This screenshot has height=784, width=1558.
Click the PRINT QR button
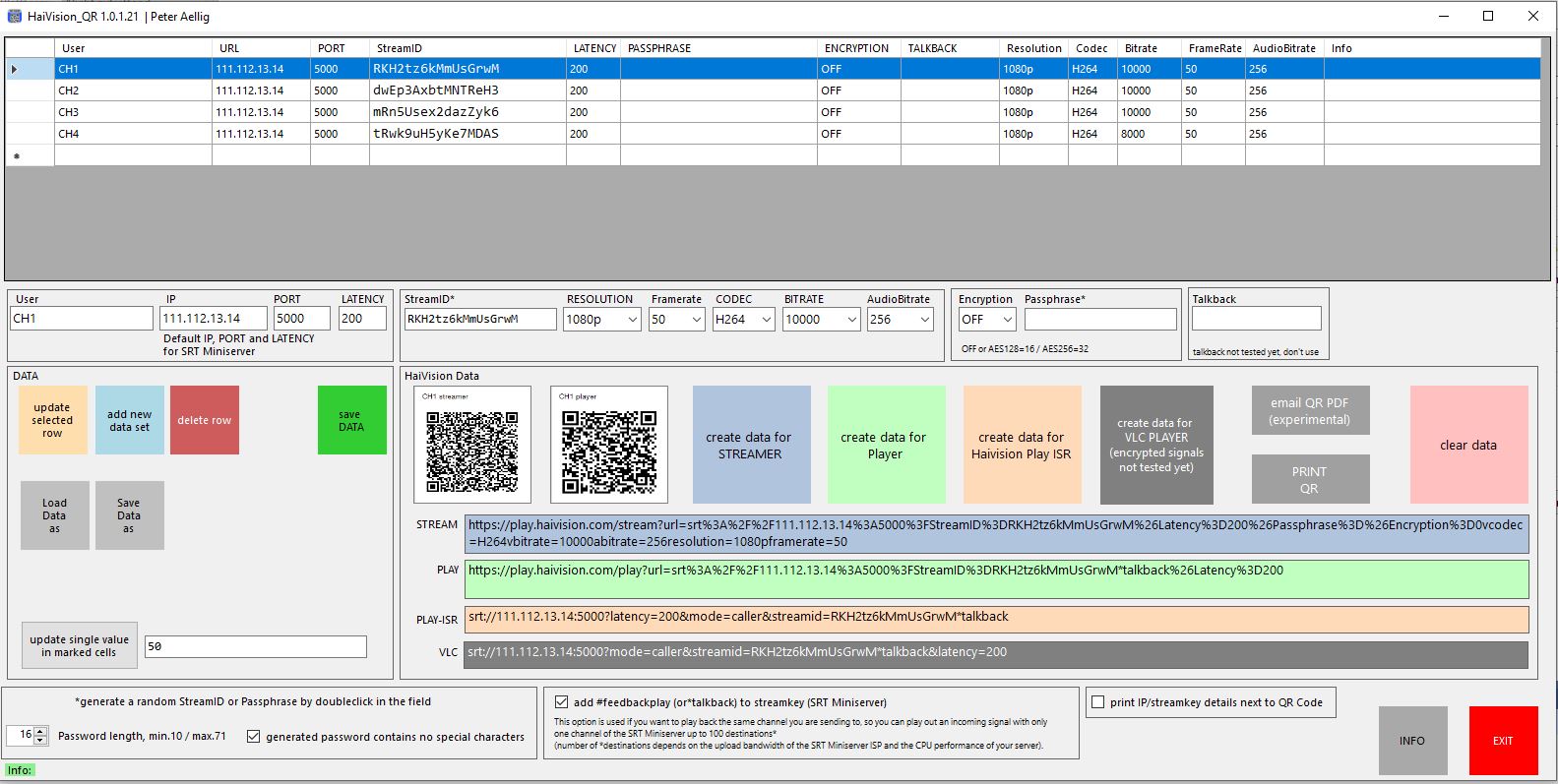[1309, 479]
